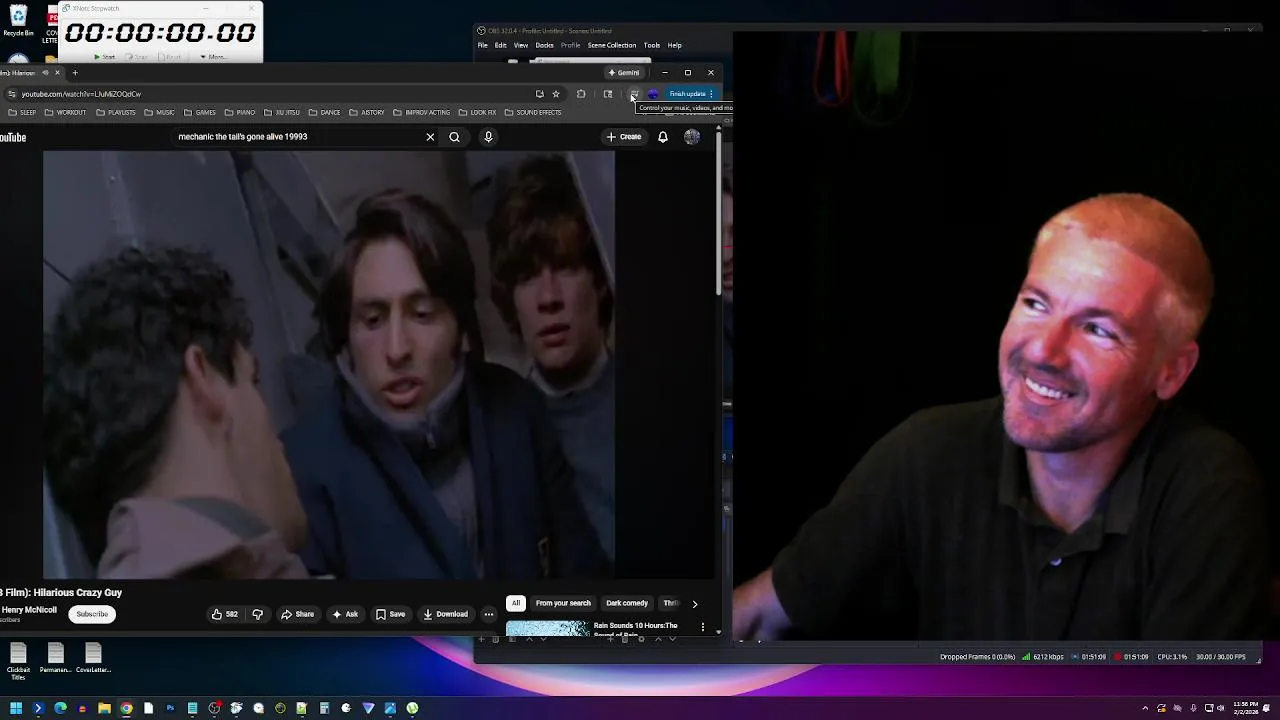Click the Chrome address bar URL
This screenshot has width=1280, height=720.
[x=82, y=94]
